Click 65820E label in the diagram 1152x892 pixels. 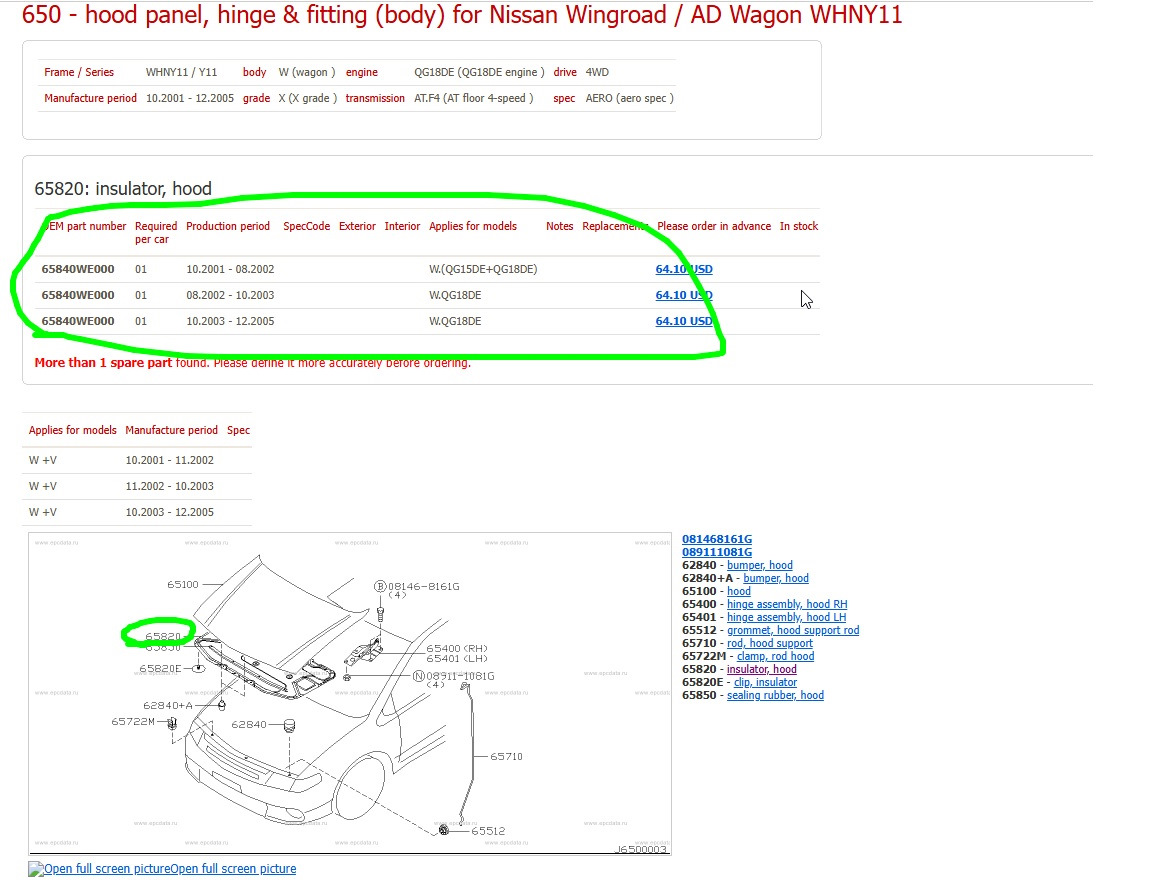pyautogui.click(x=160, y=669)
